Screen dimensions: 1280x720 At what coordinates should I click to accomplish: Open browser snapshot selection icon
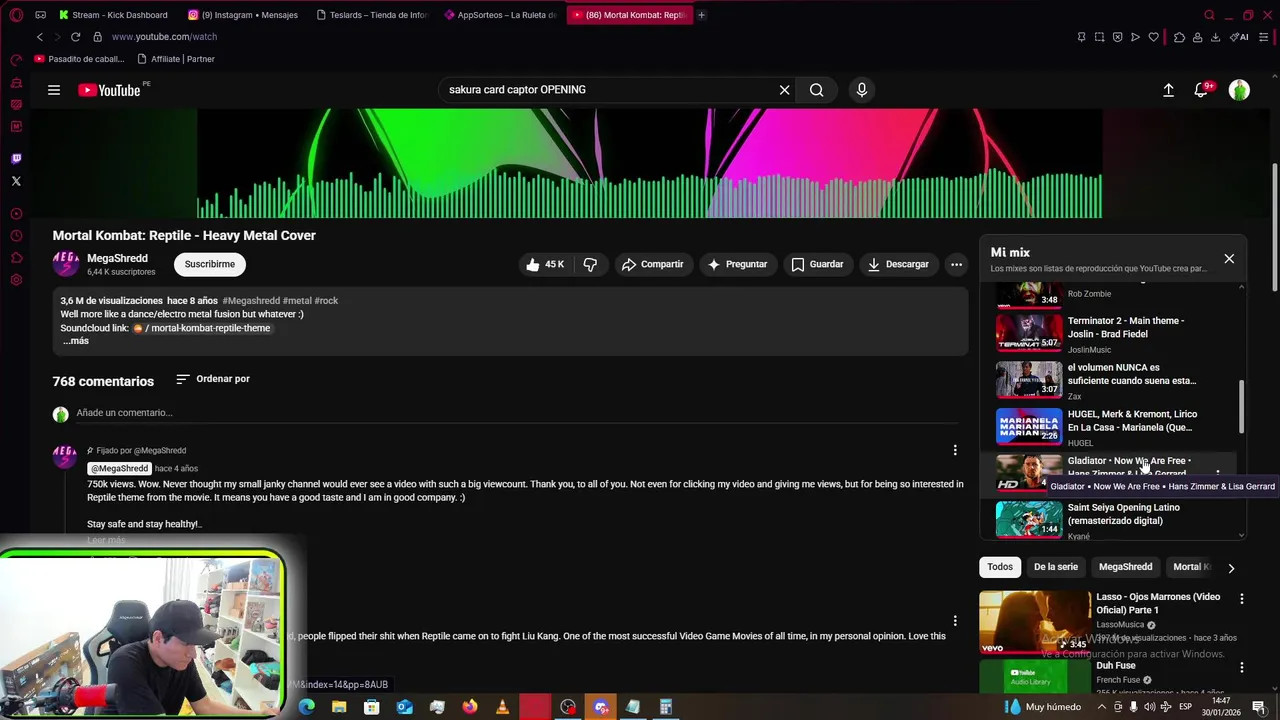(x=1099, y=37)
